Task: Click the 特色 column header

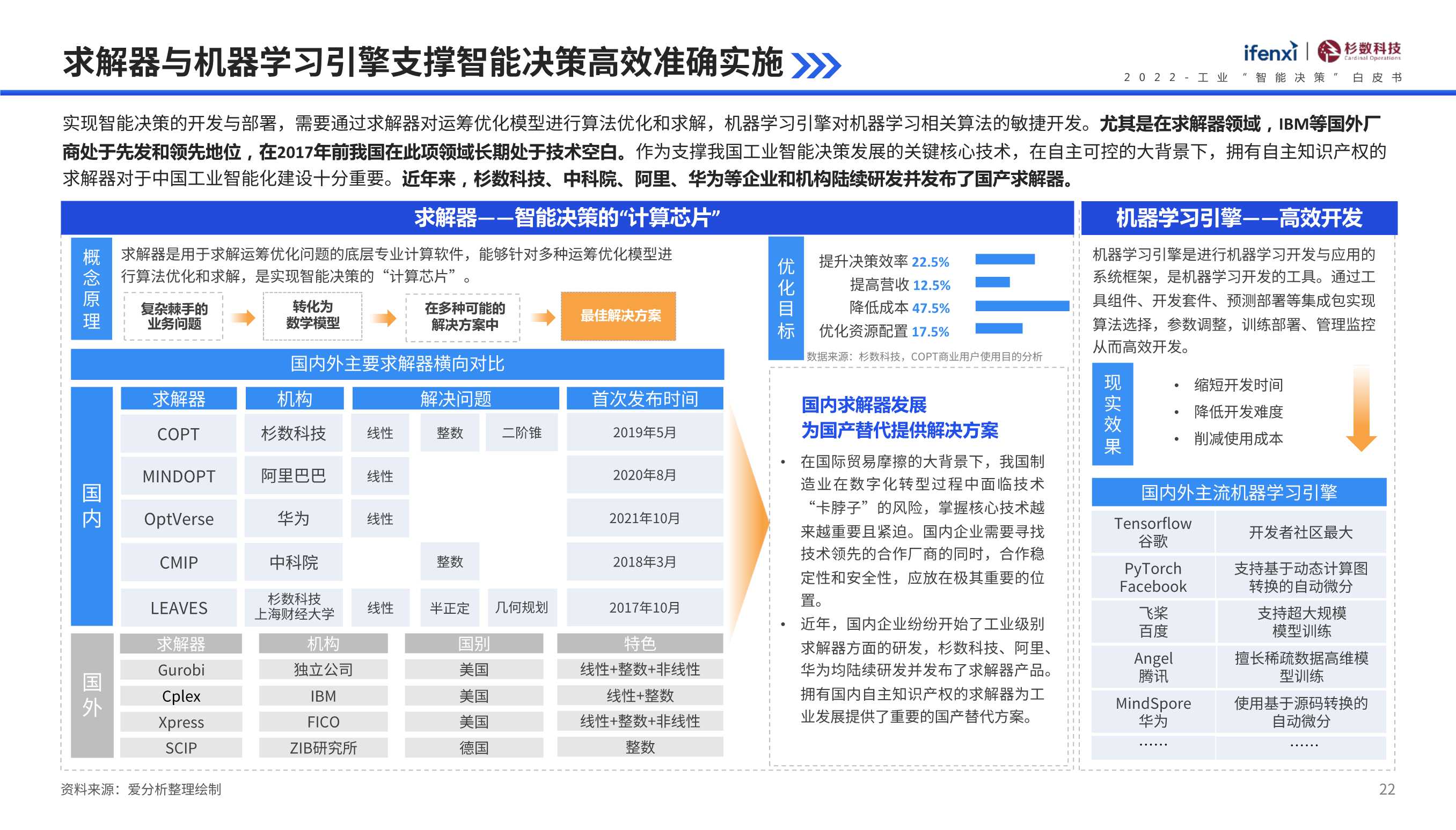Action: point(640,644)
